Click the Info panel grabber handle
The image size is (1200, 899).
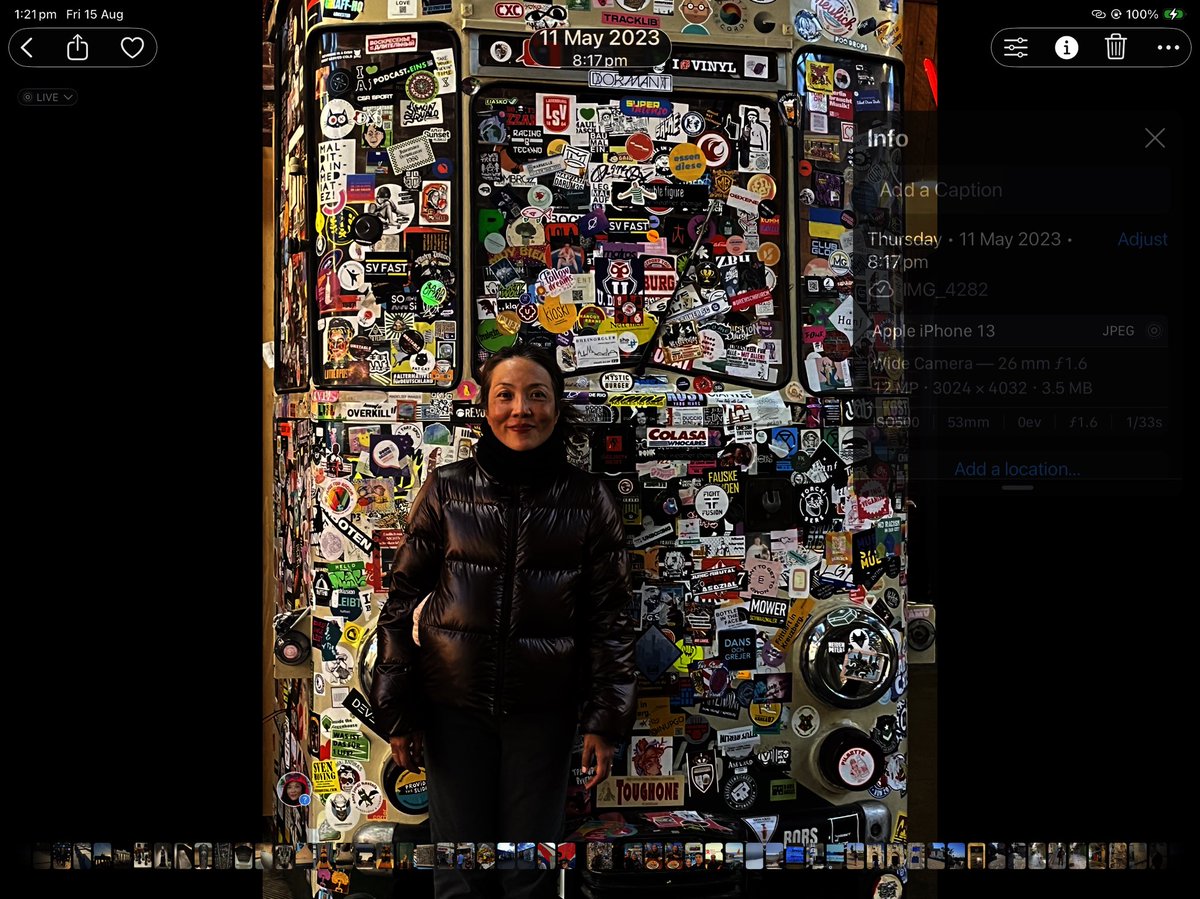click(1017, 487)
